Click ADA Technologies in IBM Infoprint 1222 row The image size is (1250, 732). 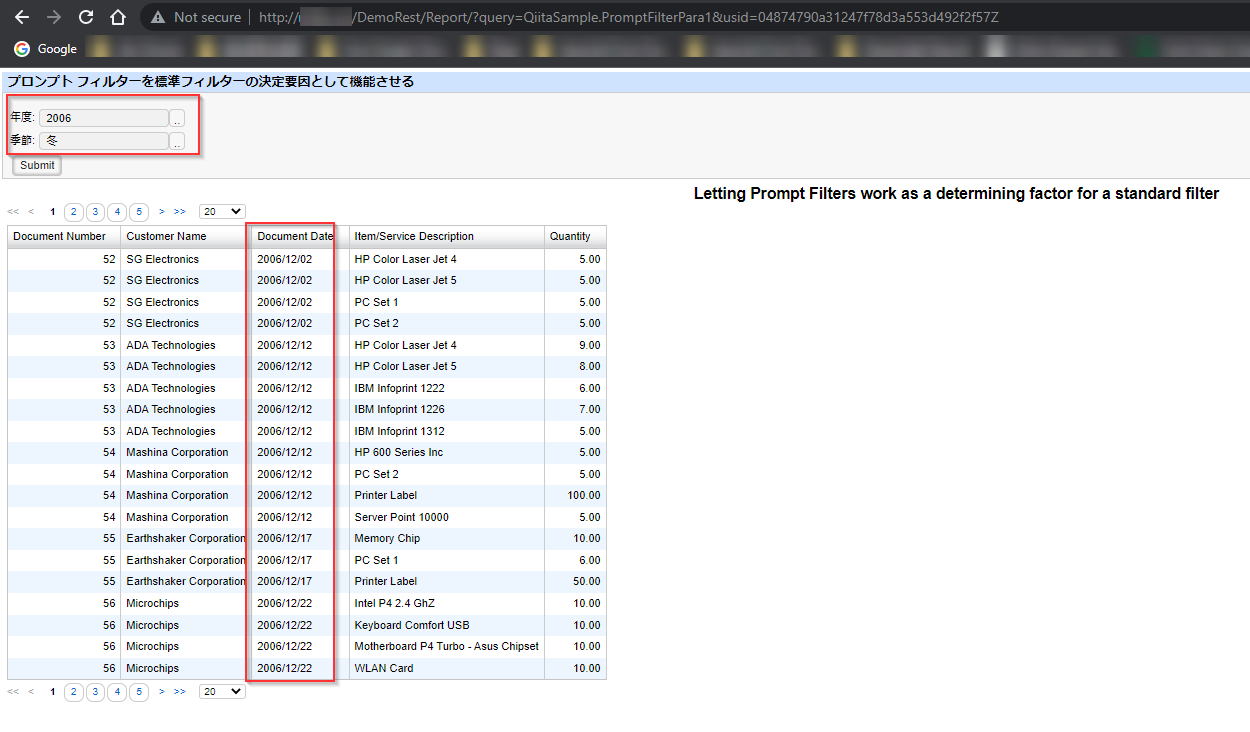pos(185,388)
